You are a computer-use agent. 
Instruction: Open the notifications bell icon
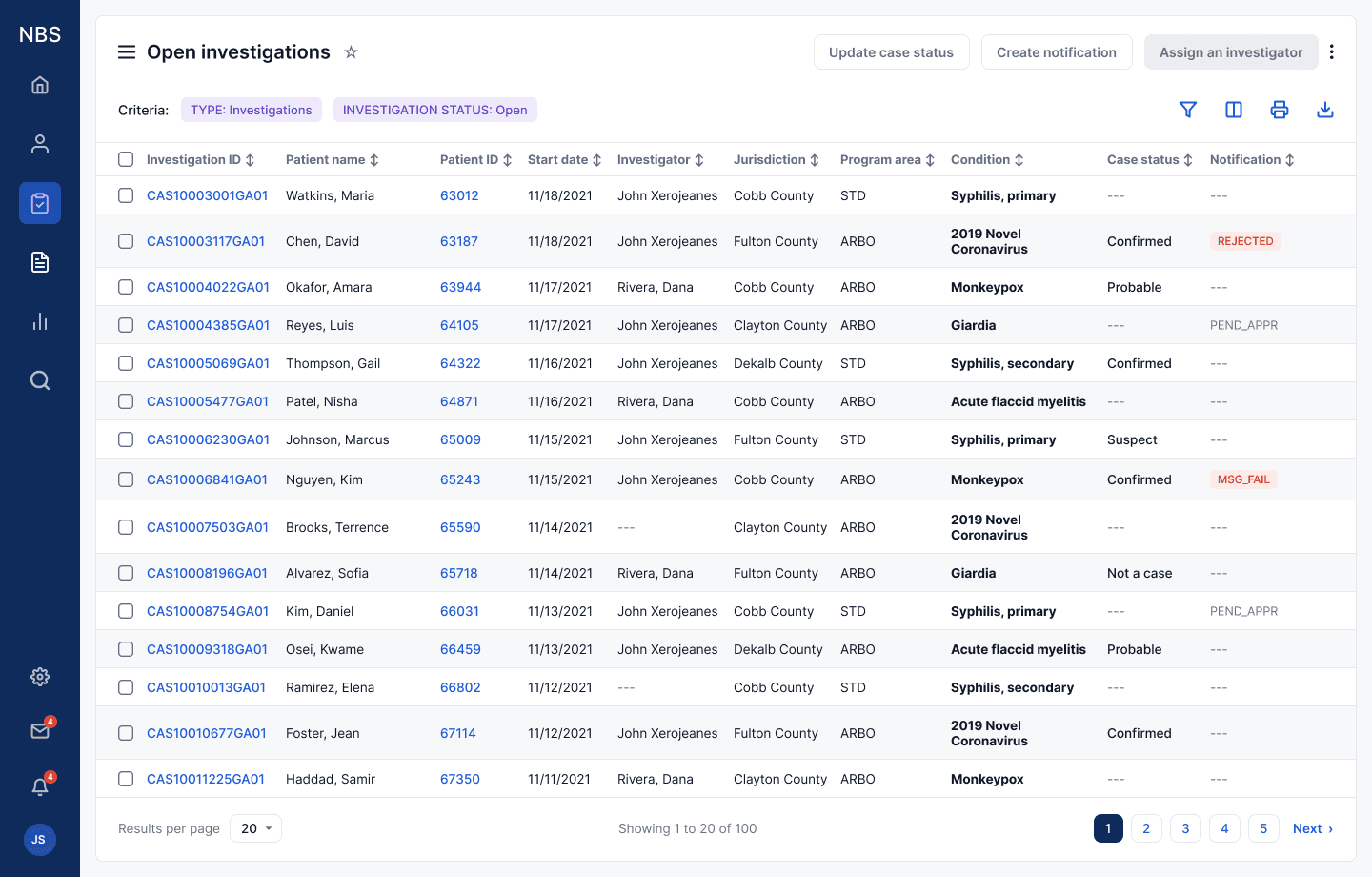click(x=40, y=786)
